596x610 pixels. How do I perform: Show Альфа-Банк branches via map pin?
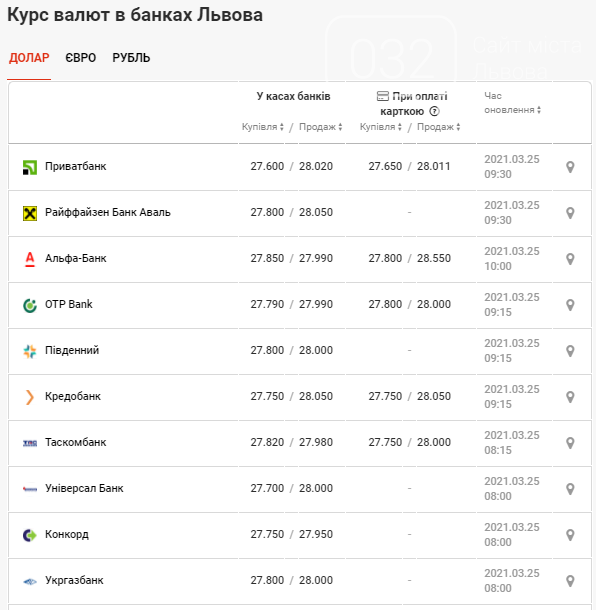[570, 259]
